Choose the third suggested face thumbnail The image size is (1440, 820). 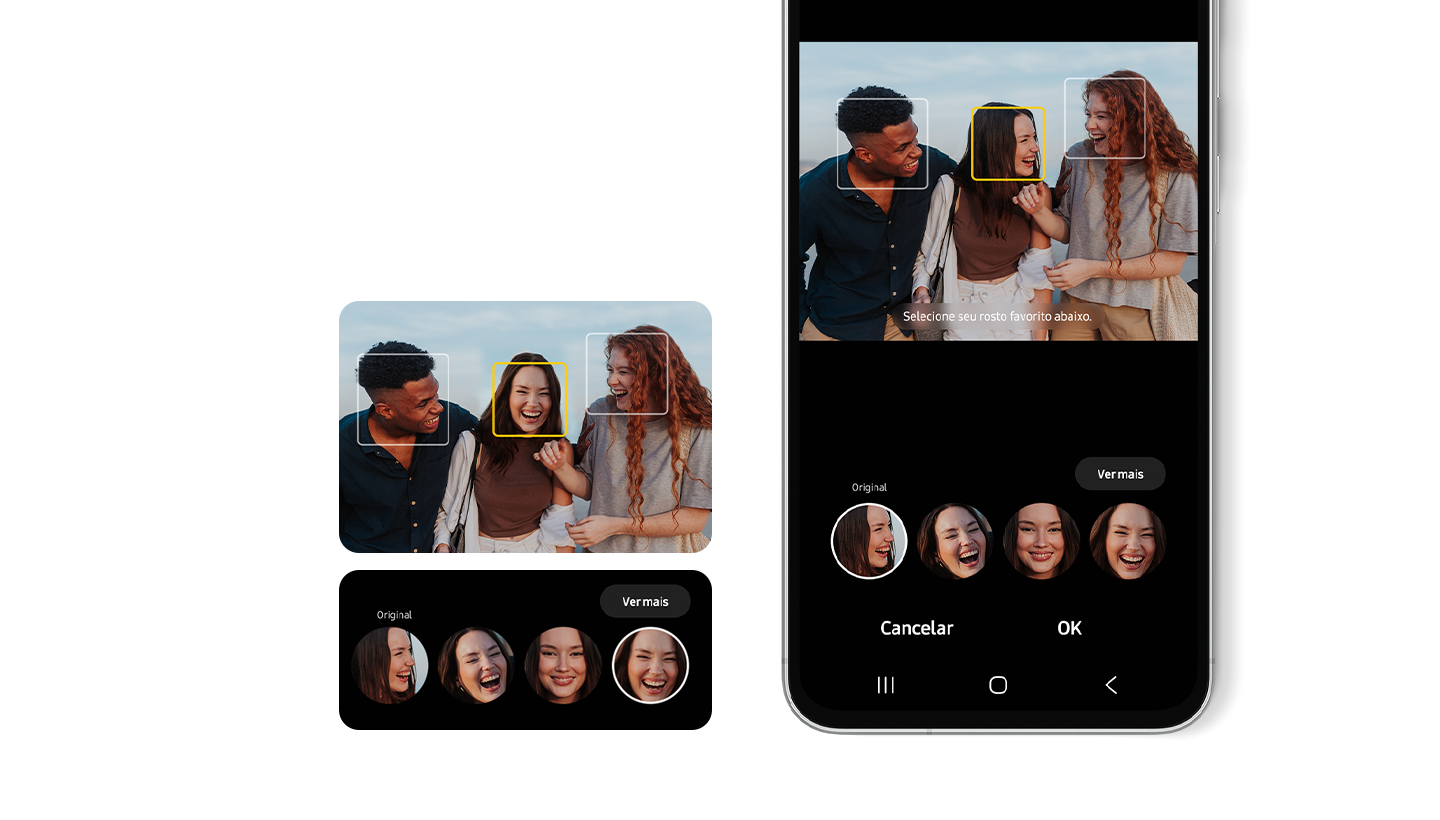pyautogui.click(x=1041, y=541)
